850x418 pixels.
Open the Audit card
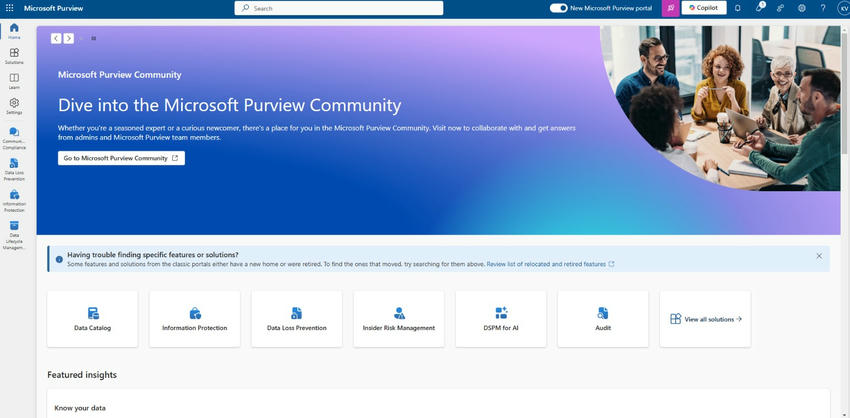pos(603,319)
